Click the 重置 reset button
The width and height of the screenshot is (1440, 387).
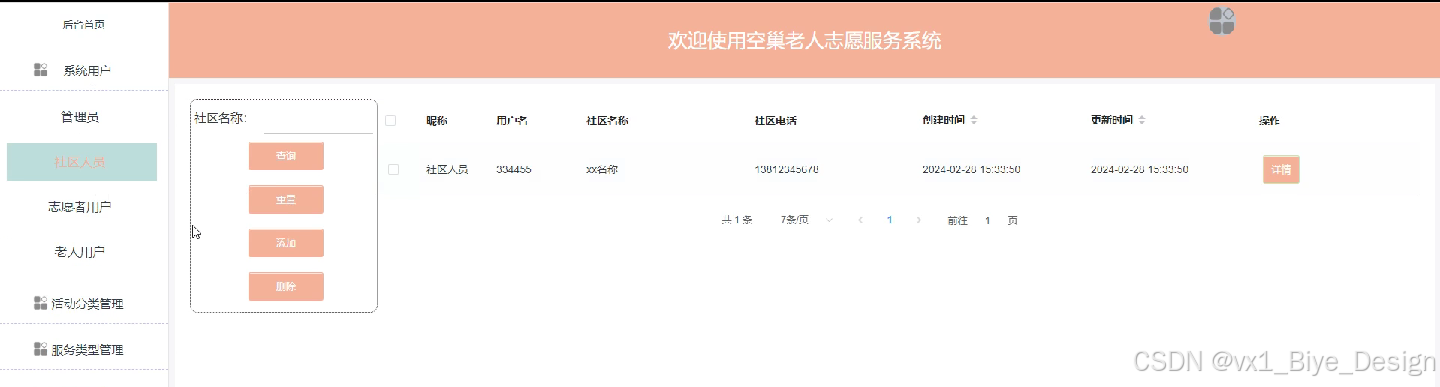286,199
